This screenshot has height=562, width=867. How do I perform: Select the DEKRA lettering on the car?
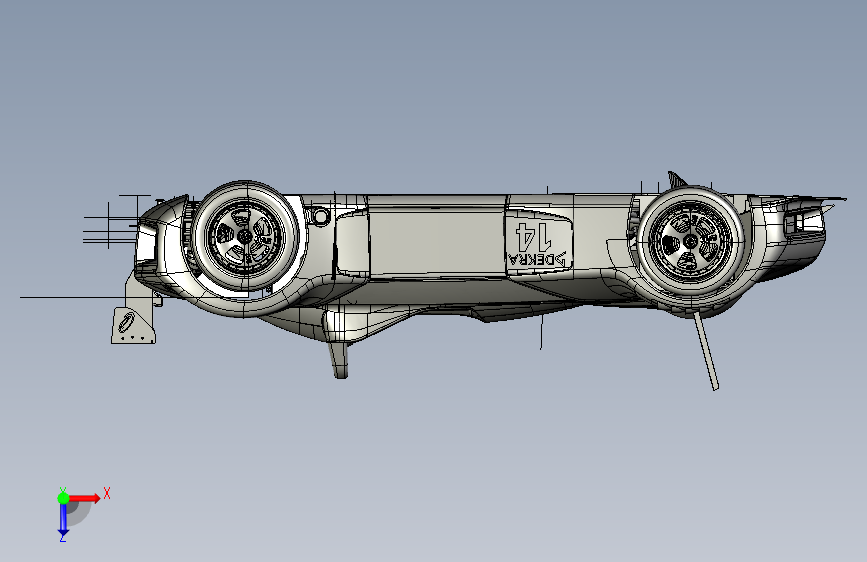(x=537, y=259)
